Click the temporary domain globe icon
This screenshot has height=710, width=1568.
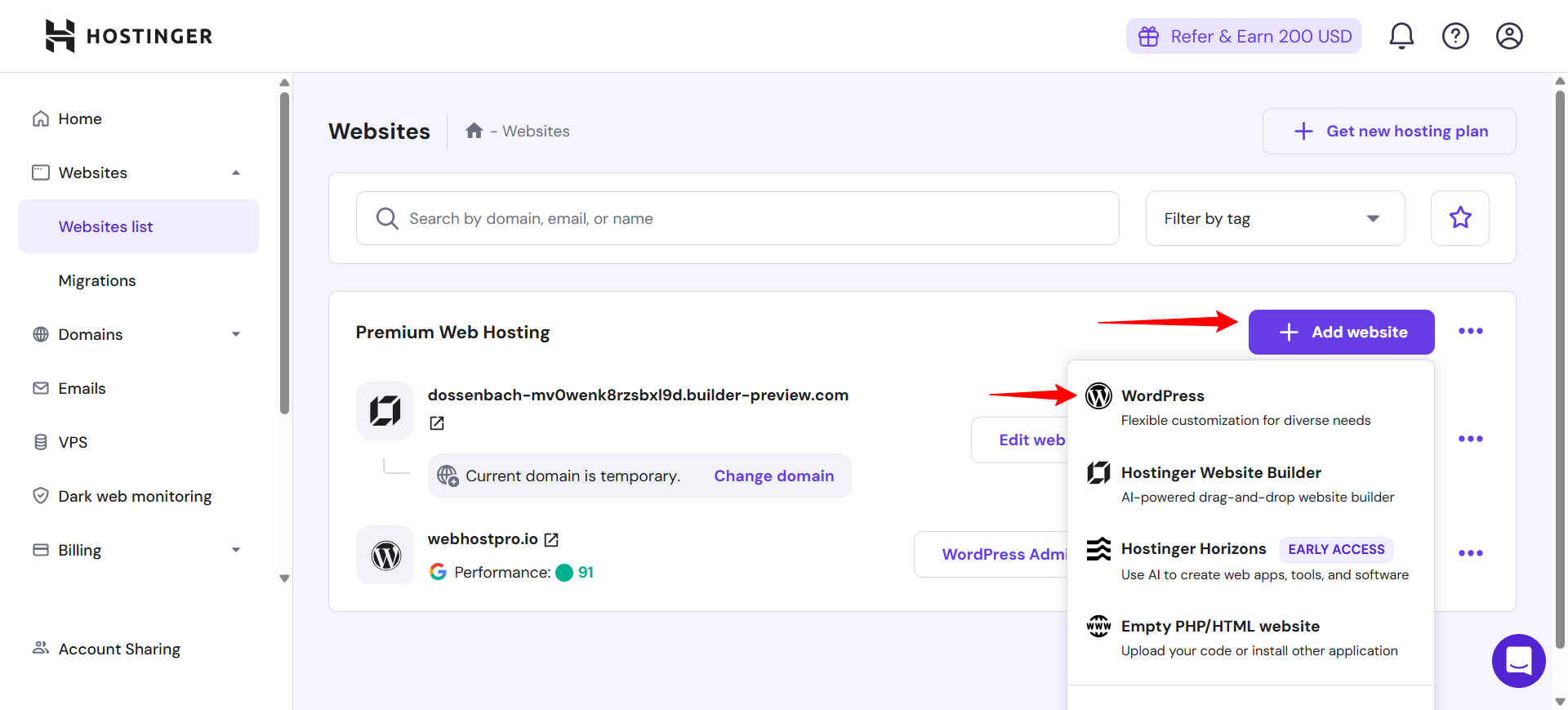point(448,476)
